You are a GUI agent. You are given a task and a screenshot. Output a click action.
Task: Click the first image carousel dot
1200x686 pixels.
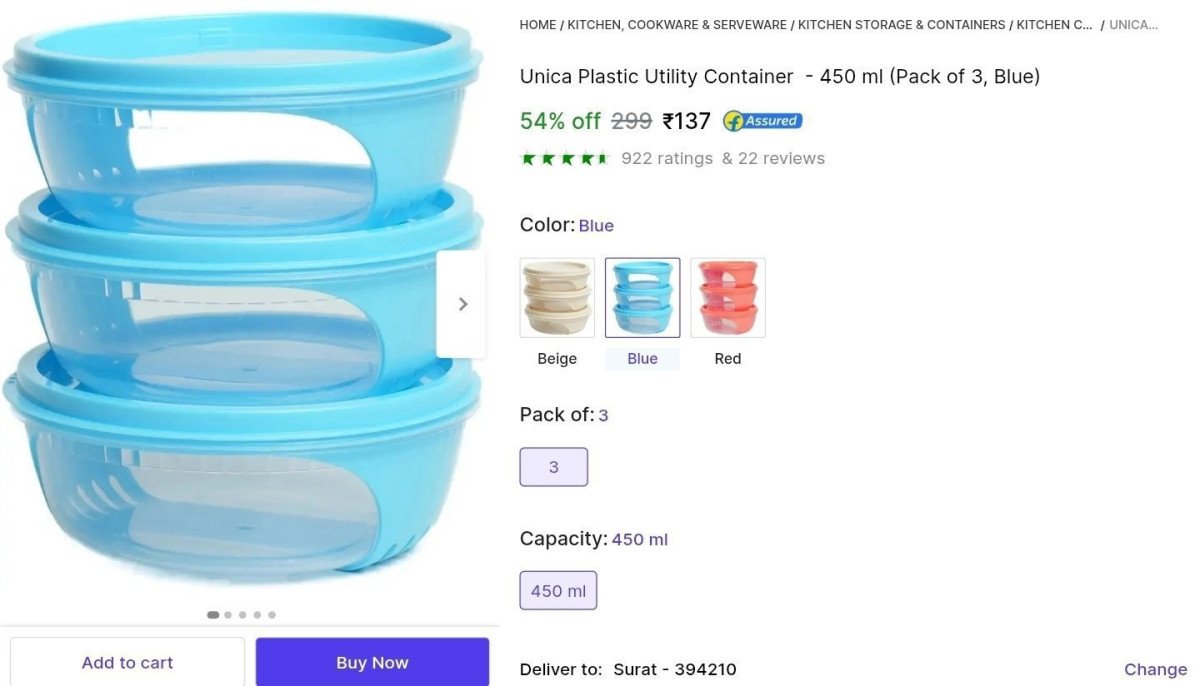[x=213, y=615]
